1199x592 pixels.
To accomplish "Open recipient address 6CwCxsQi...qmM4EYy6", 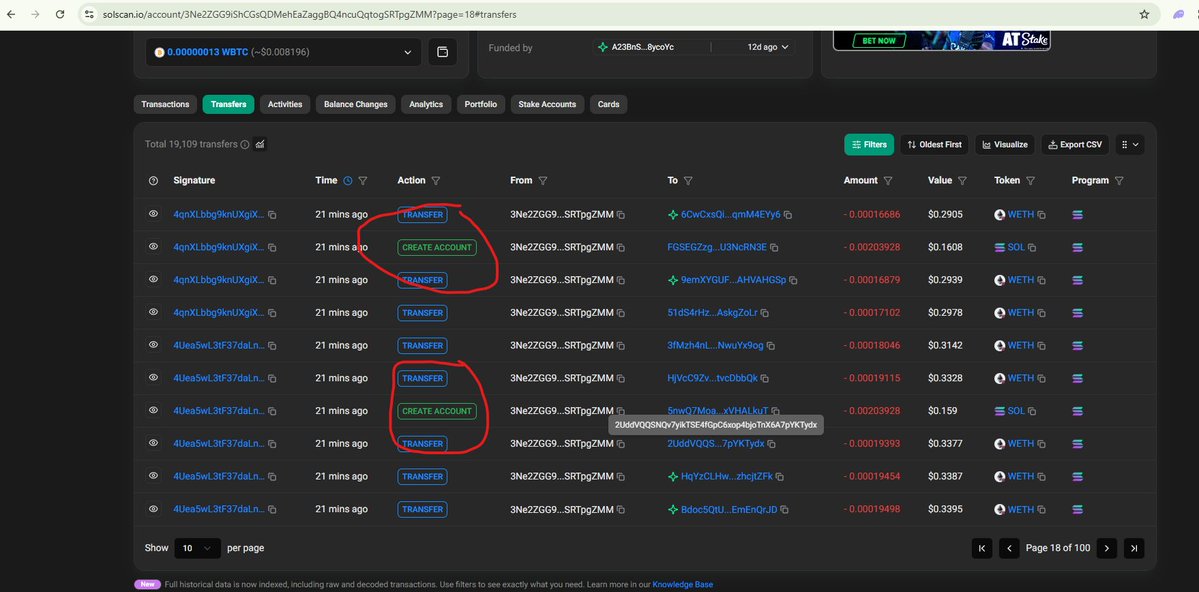I will point(730,215).
